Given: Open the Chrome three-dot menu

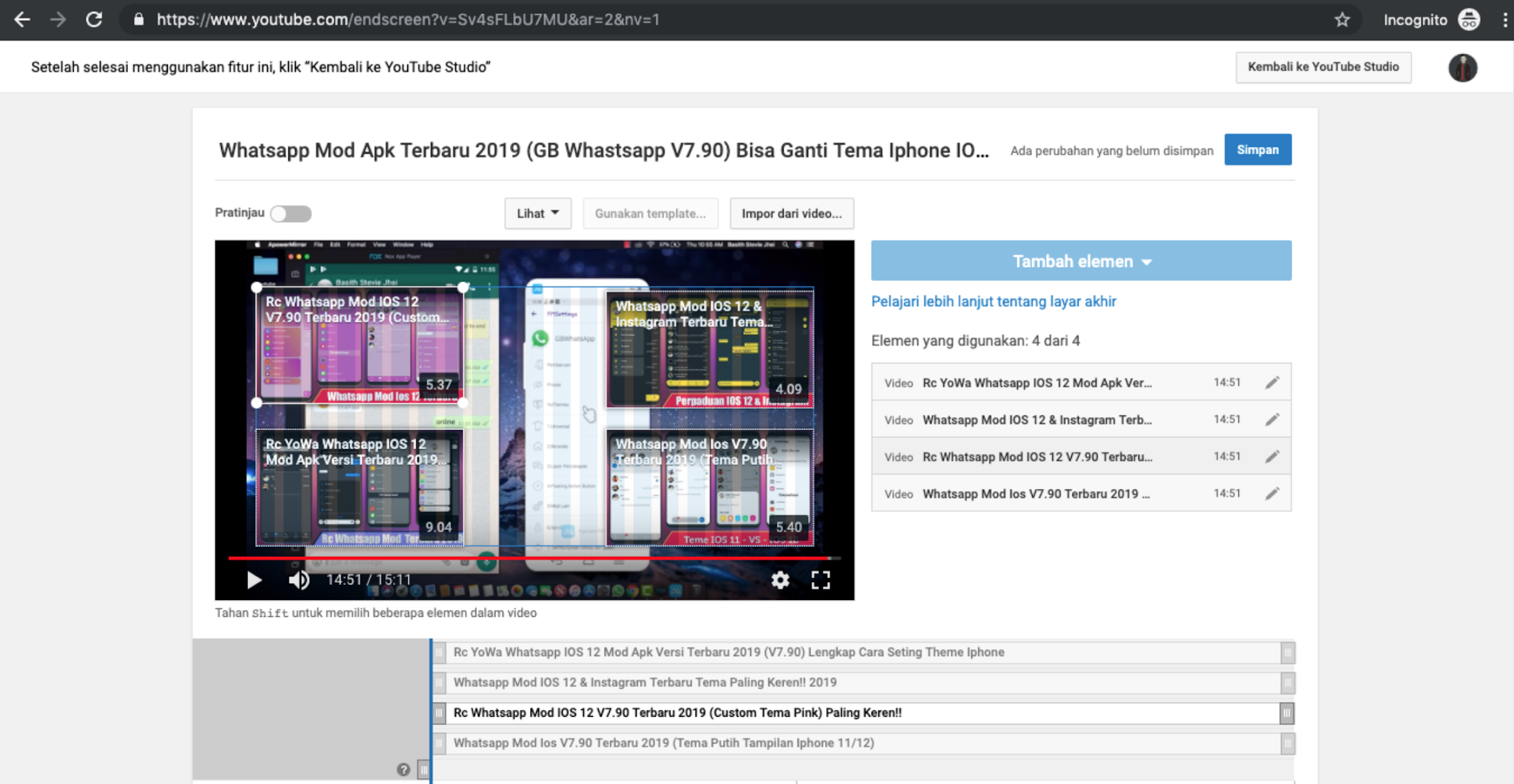Looking at the screenshot, I should point(1504,20).
